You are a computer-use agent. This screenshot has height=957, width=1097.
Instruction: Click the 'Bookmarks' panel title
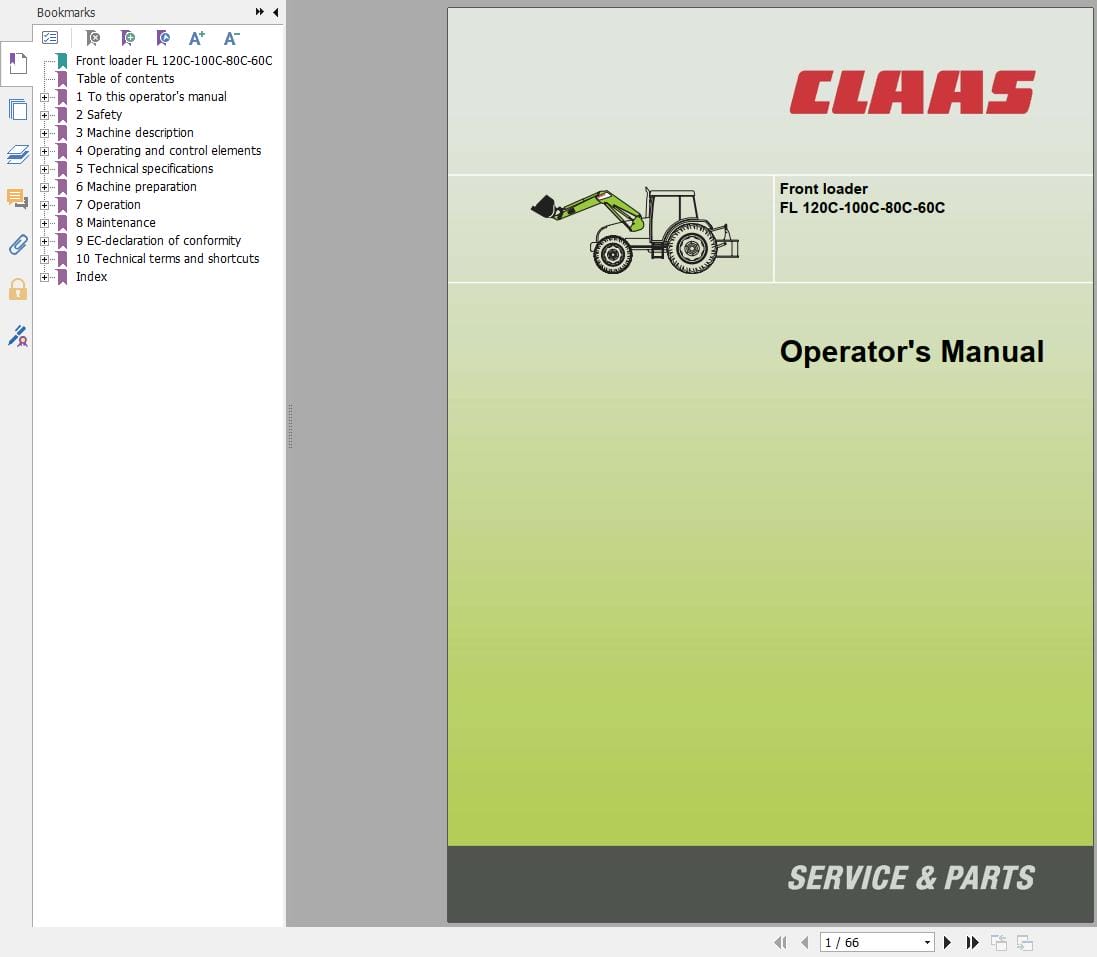click(x=66, y=13)
